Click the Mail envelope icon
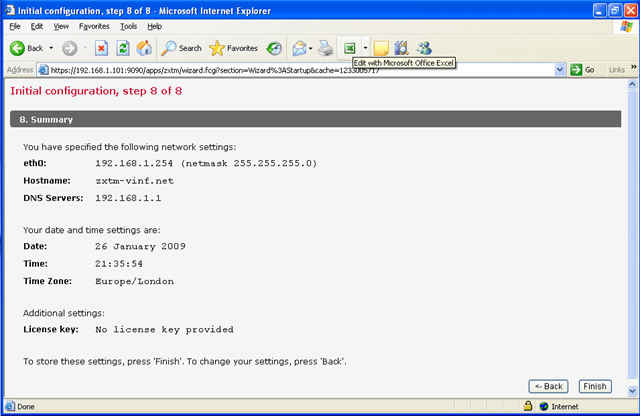This screenshot has width=640, height=416. 299,48
